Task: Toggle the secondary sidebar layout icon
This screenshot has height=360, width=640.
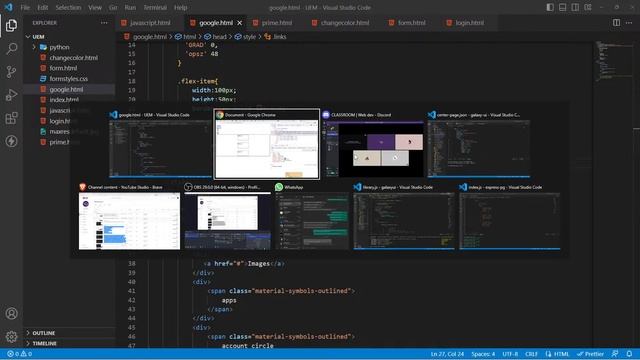Action: [575, 7]
